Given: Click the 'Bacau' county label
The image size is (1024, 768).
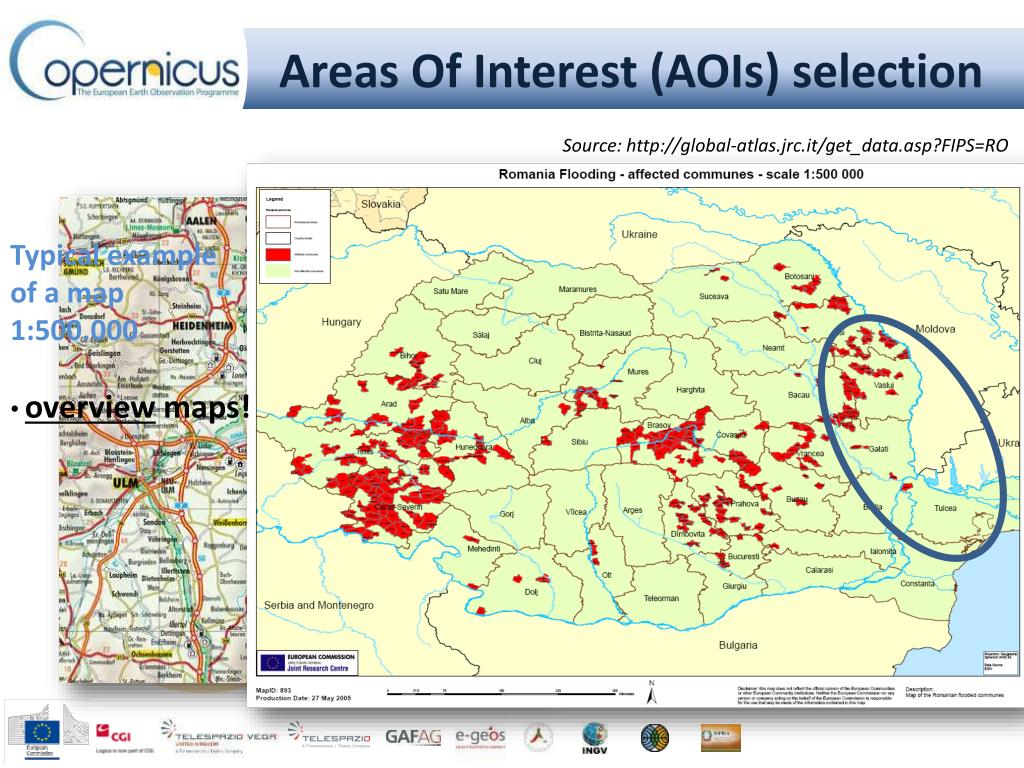Looking at the screenshot, I should [799, 395].
